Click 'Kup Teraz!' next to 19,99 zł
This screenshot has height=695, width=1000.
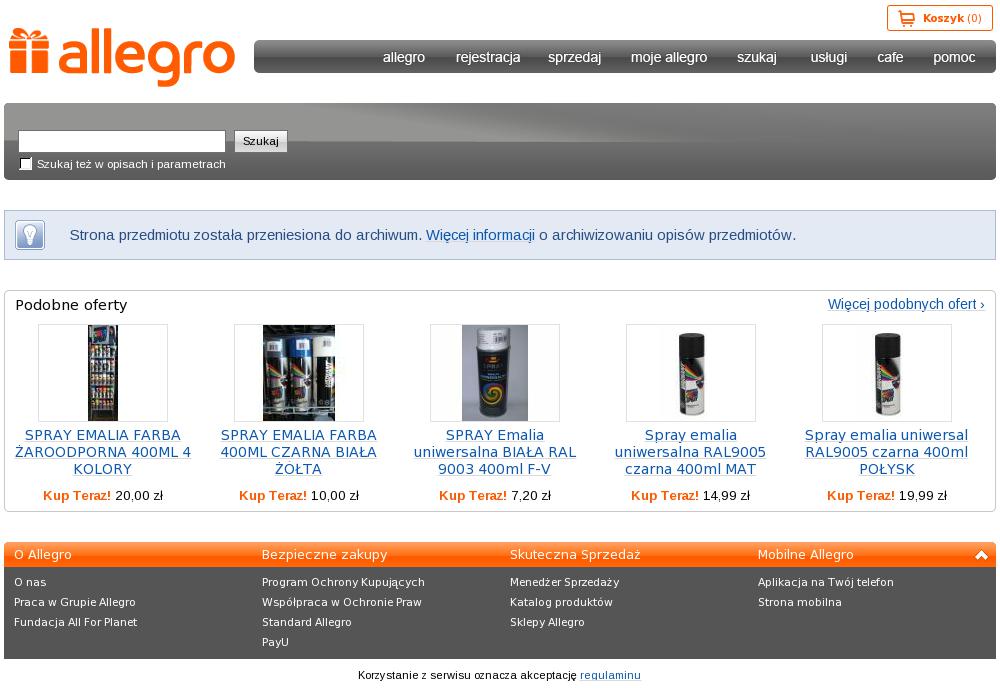point(861,495)
